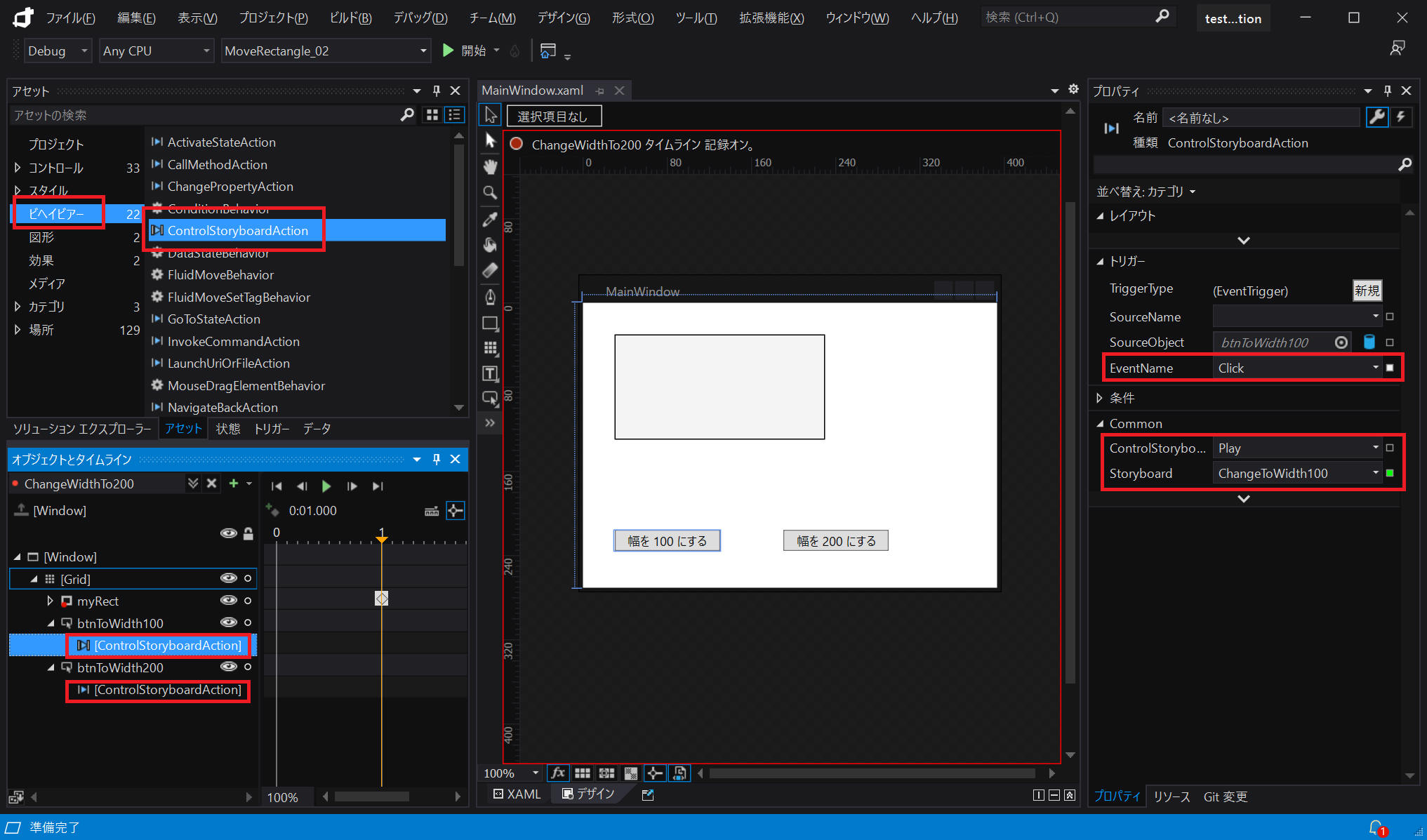Go to last frame of storyboard
The image size is (1427, 840).
tap(378, 486)
